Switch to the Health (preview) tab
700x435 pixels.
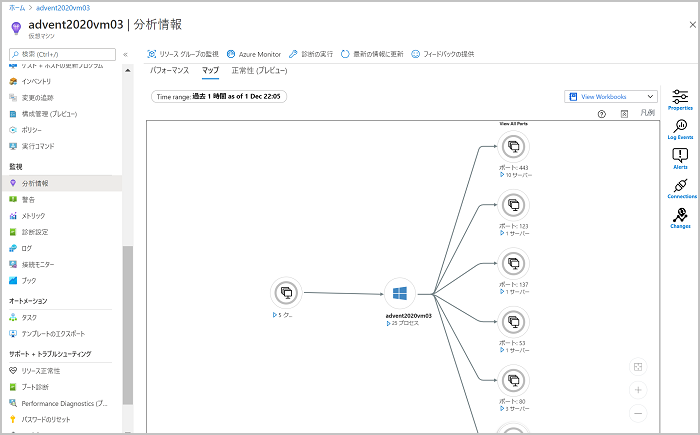[x=259, y=71]
